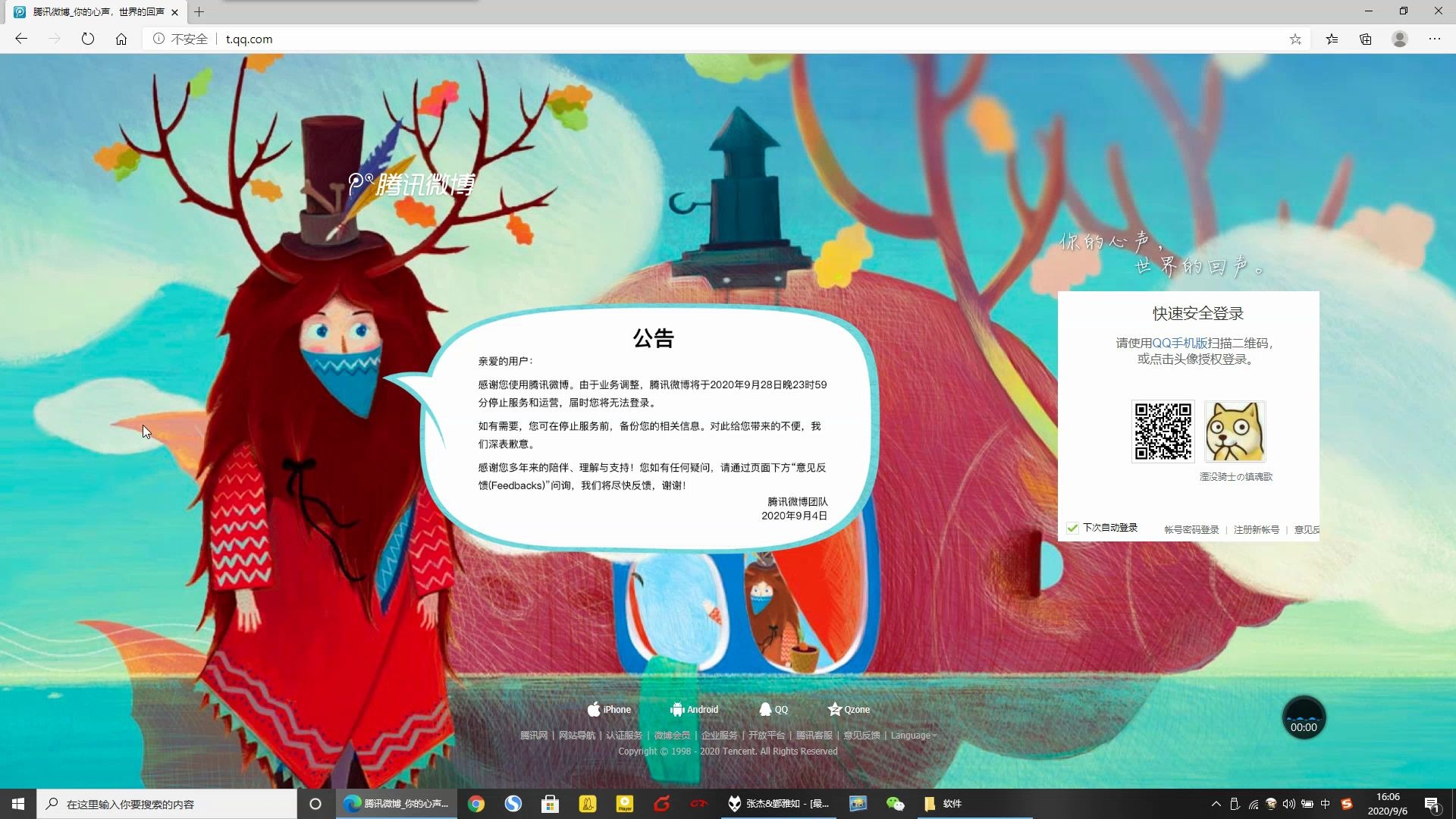Open browser Settings and more menu
This screenshot has width=1456, height=819.
pos(1435,39)
